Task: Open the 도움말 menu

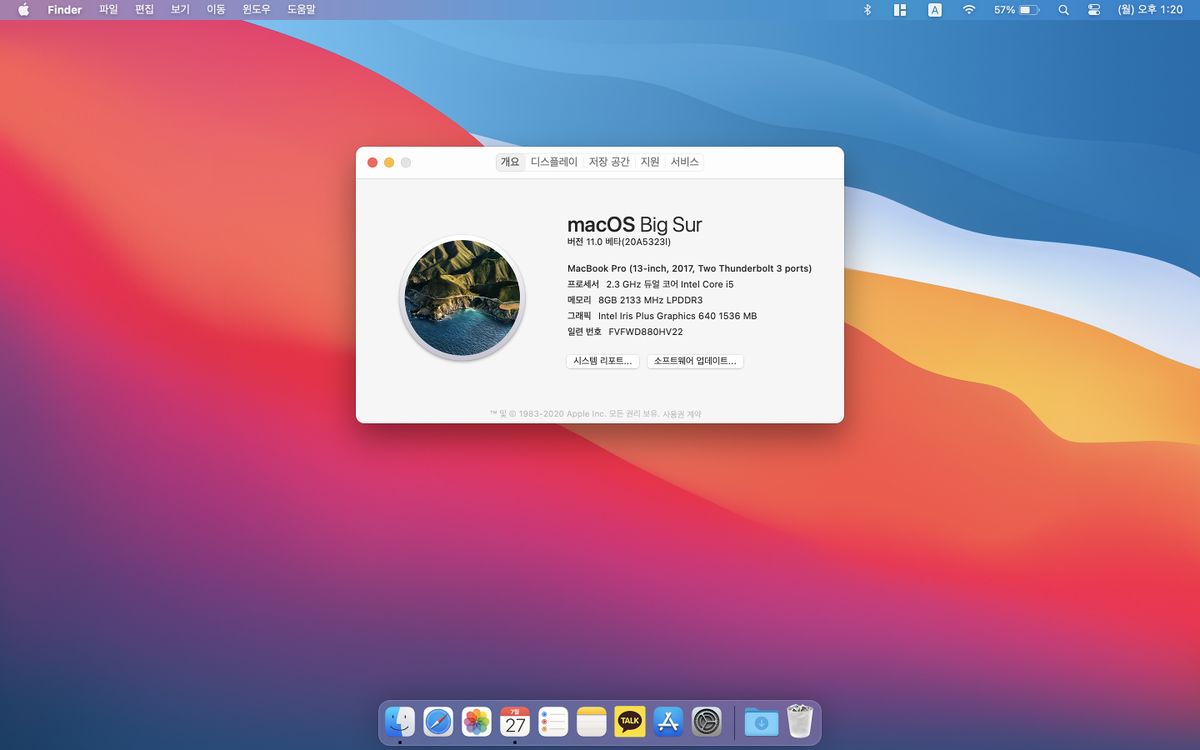Action: tap(301, 9)
